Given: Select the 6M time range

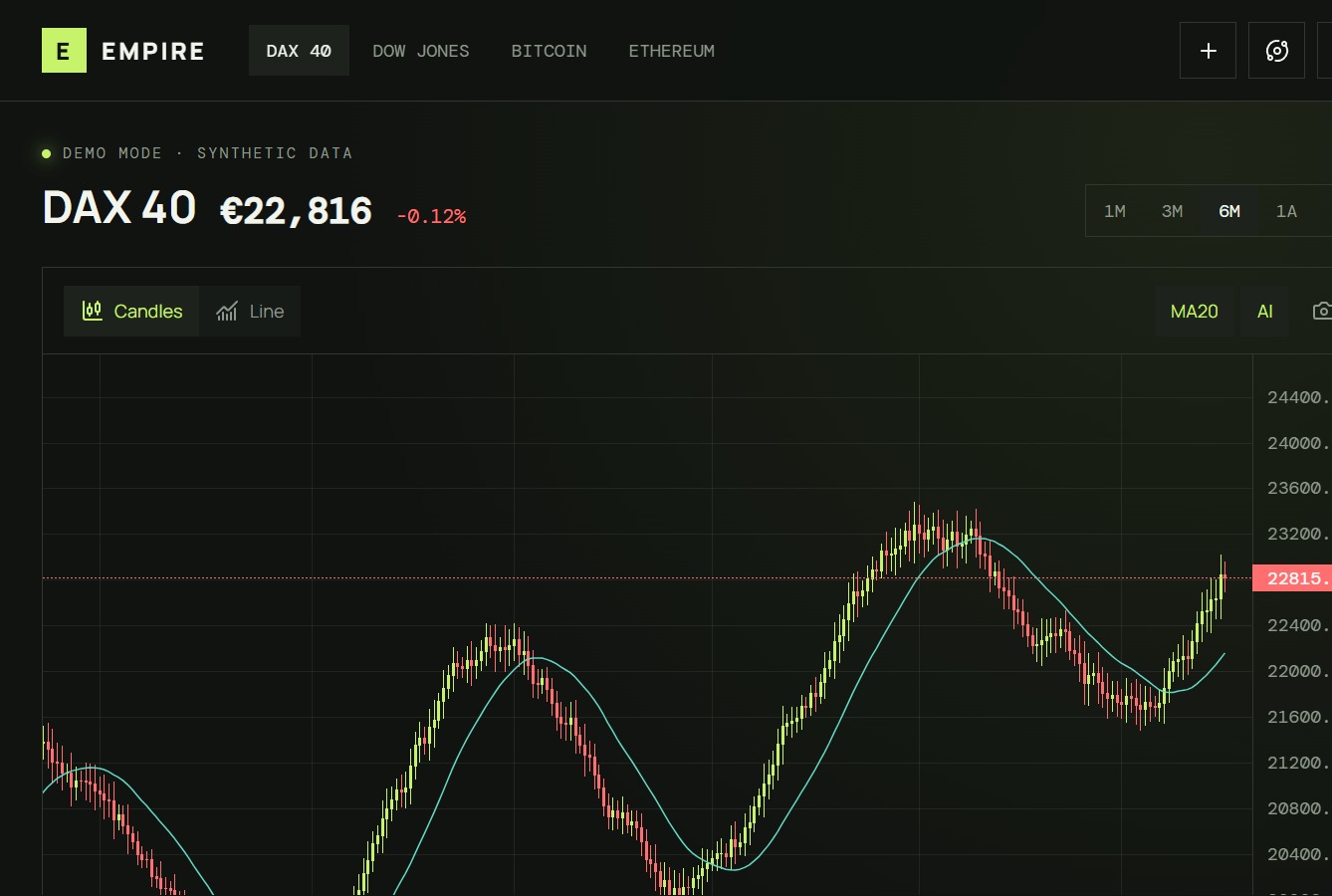Looking at the screenshot, I should (x=1229, y=211).
